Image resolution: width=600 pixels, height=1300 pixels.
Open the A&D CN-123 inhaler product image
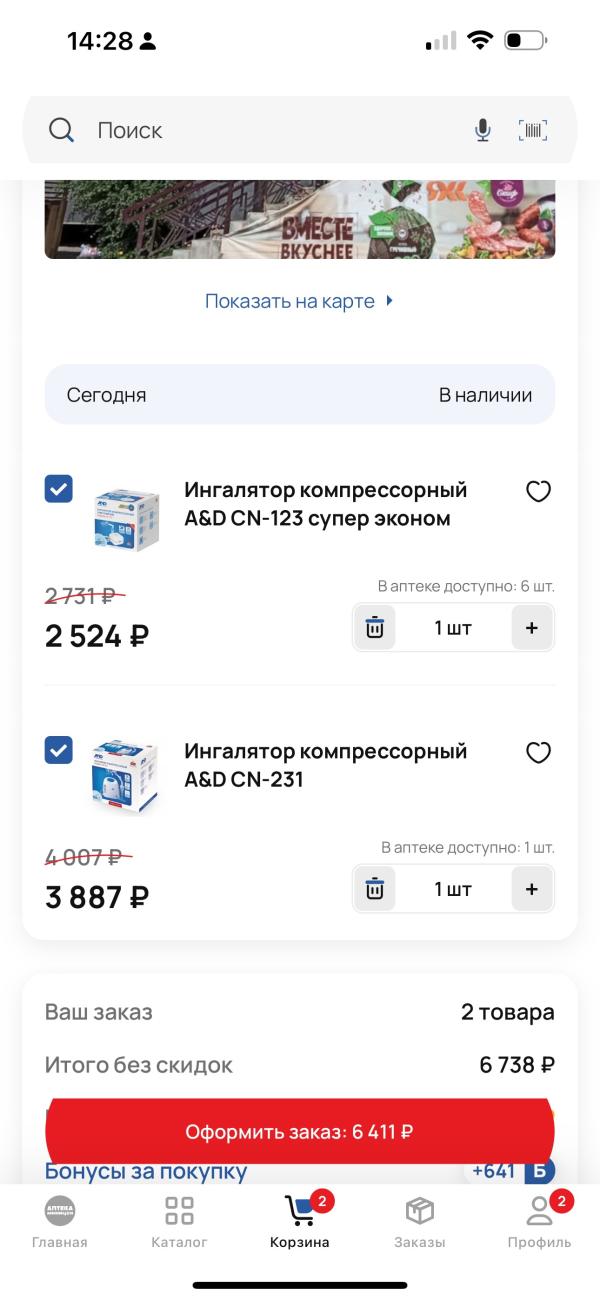(x=126, y=517)
